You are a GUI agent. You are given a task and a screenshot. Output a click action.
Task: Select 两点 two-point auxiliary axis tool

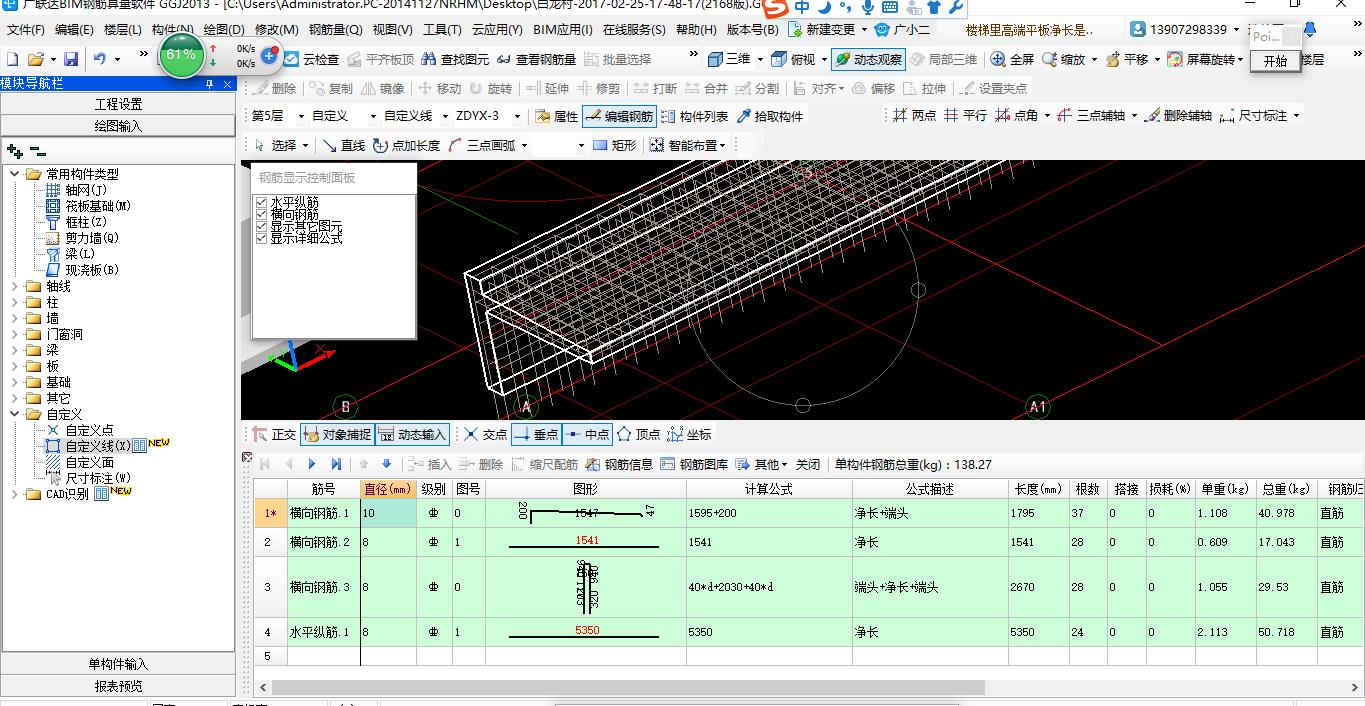(915, 116)
